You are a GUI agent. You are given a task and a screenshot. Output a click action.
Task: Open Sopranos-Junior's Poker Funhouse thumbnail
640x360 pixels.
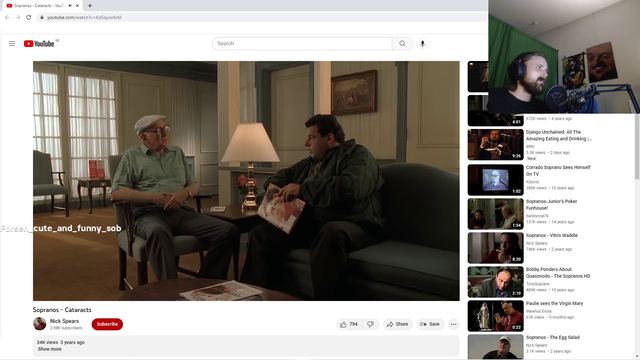point(495,214)
